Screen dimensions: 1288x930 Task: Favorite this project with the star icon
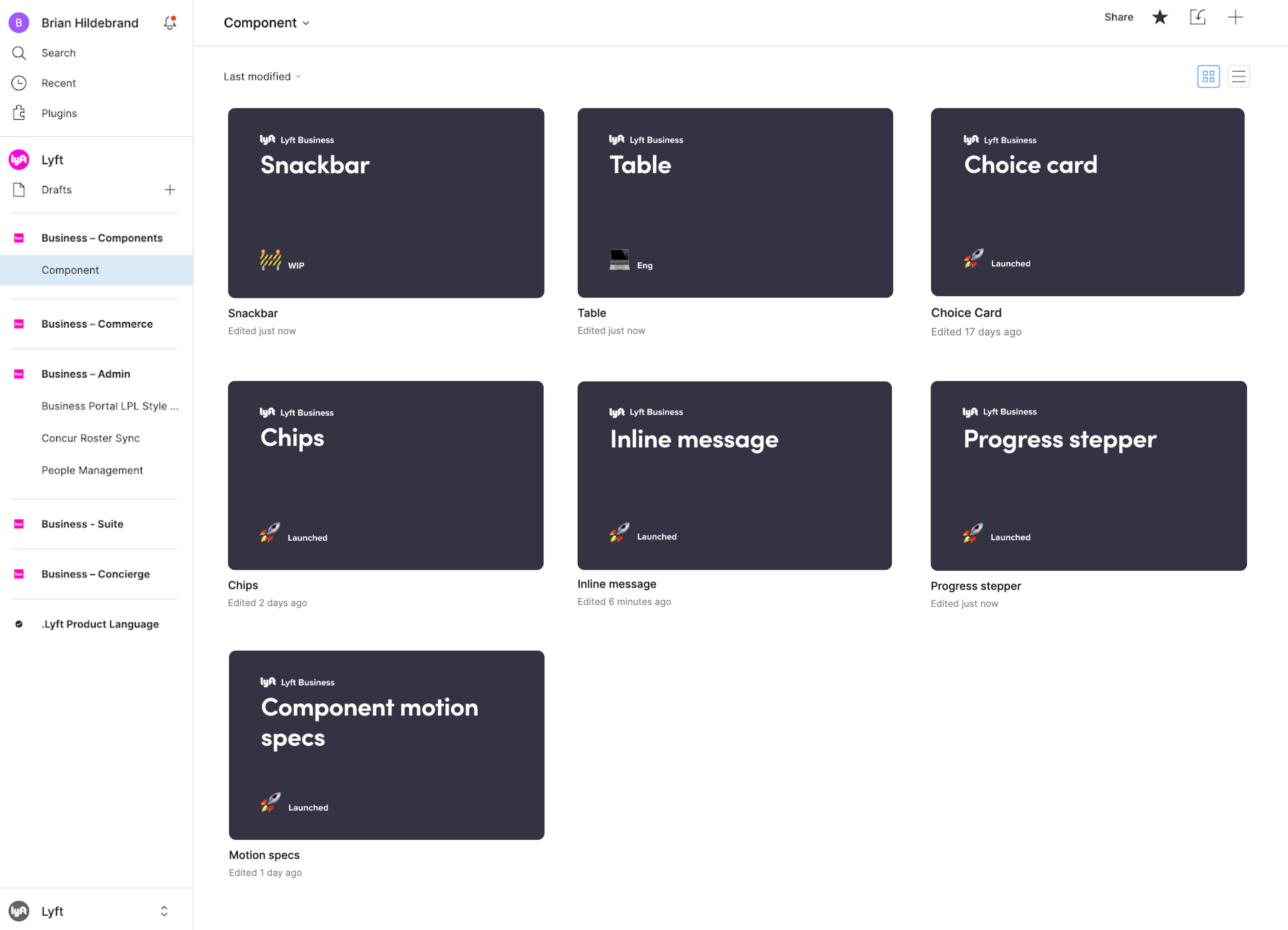point(1160,17)
